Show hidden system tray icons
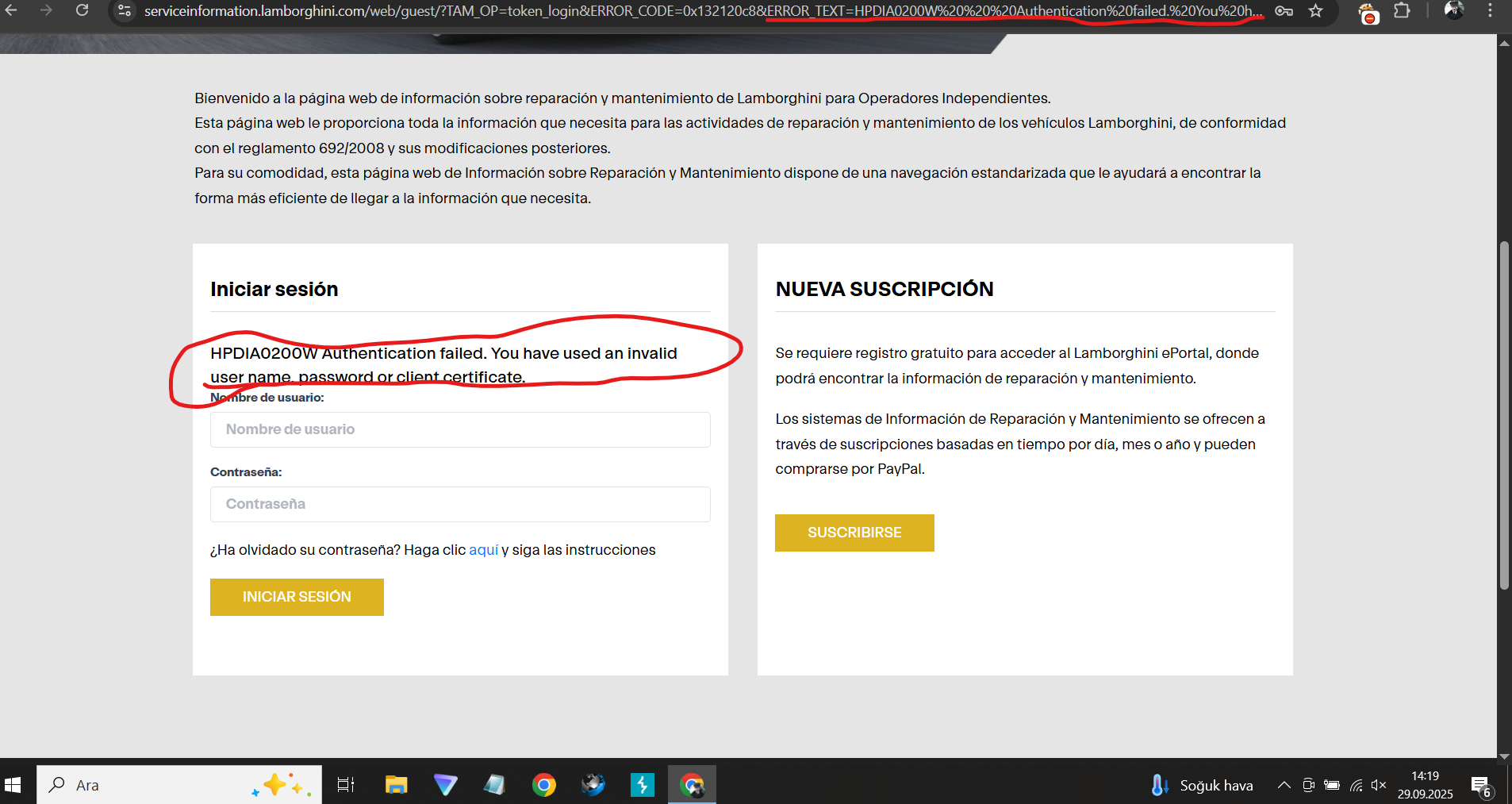1512x804 pixels. point(1284,785)
